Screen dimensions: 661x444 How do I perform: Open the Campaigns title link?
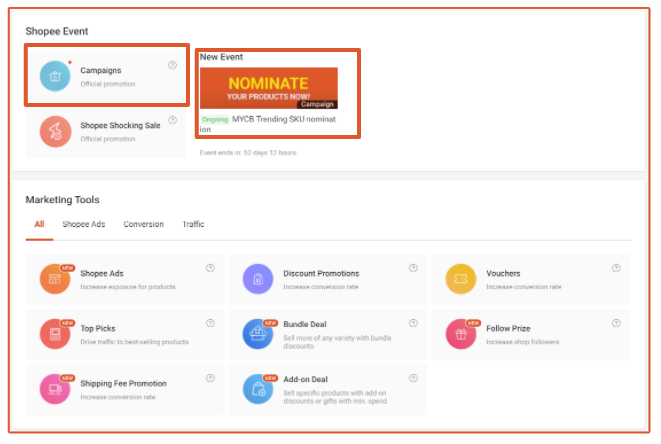click(x=101, y=70)
